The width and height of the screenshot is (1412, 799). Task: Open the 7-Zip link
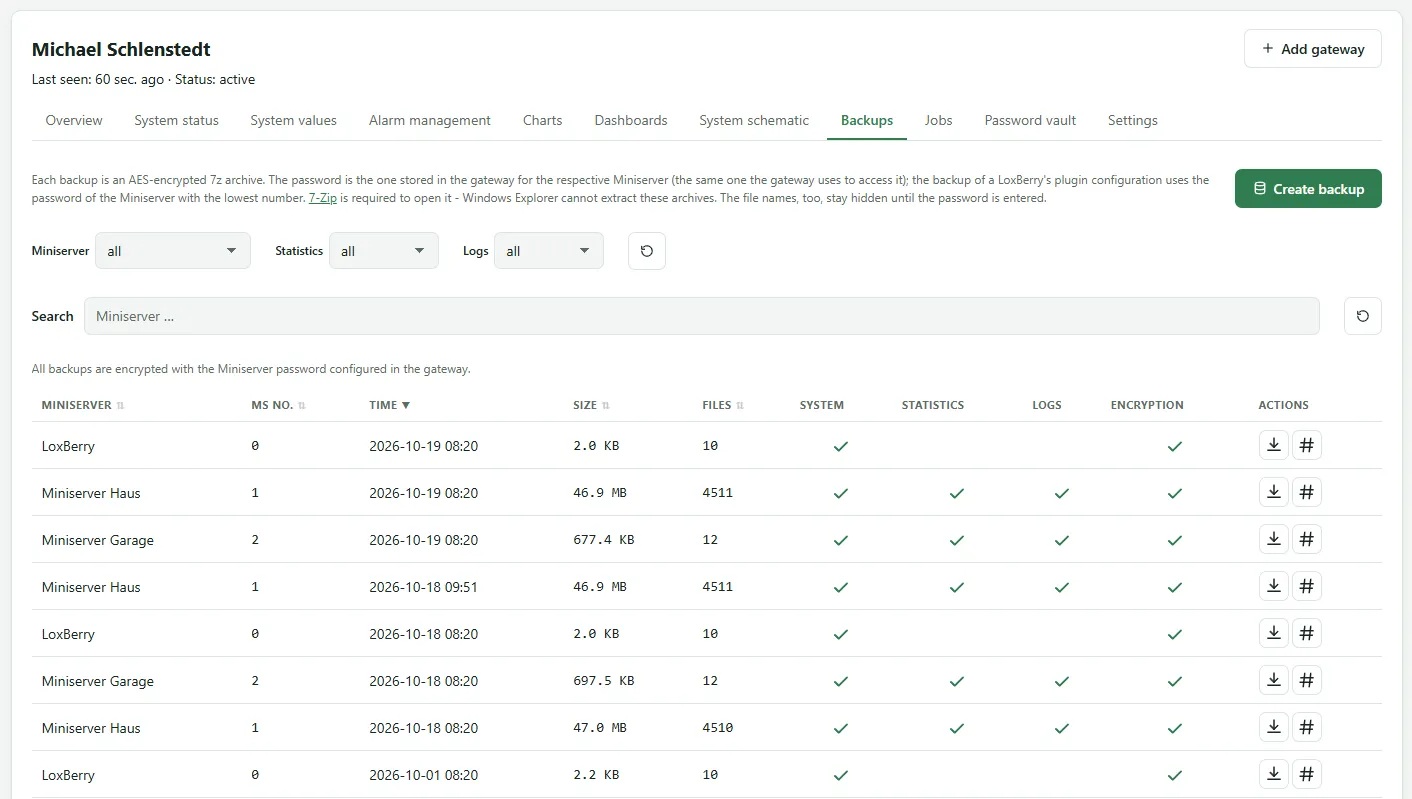[x=323, y=198]
